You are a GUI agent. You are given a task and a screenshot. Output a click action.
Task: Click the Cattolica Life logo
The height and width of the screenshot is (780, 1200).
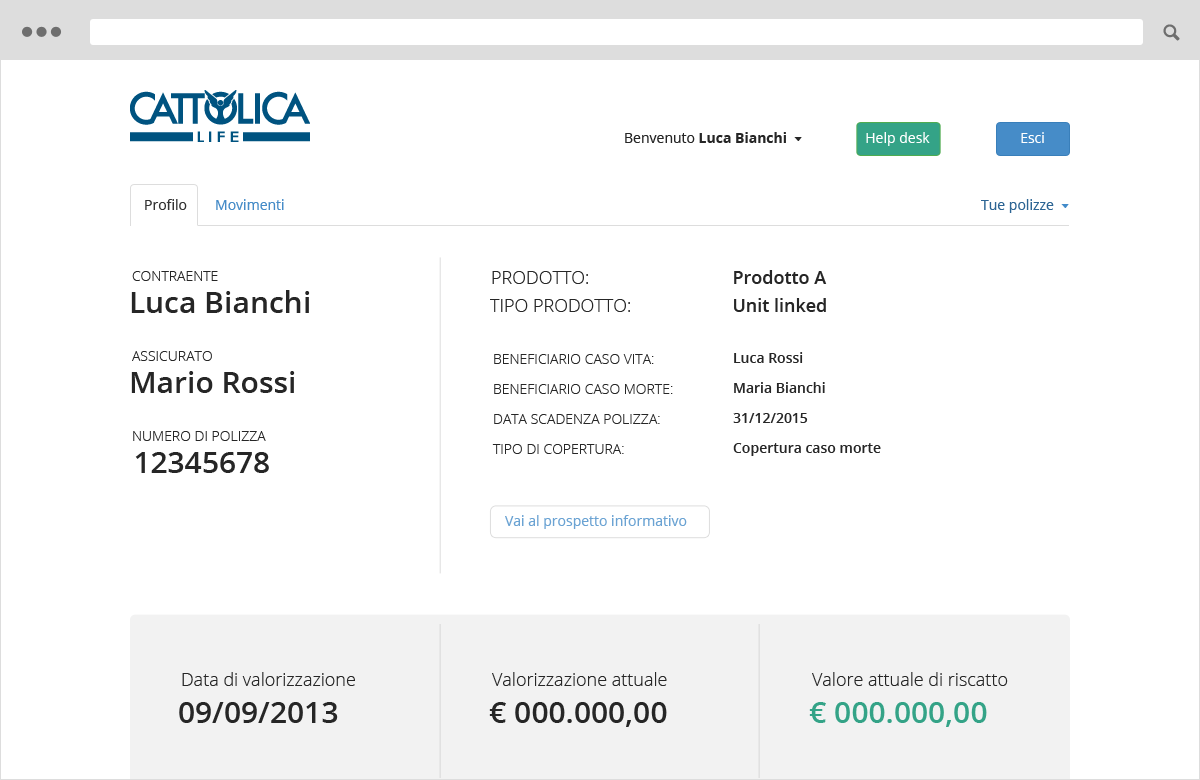(x=220, y=116)
